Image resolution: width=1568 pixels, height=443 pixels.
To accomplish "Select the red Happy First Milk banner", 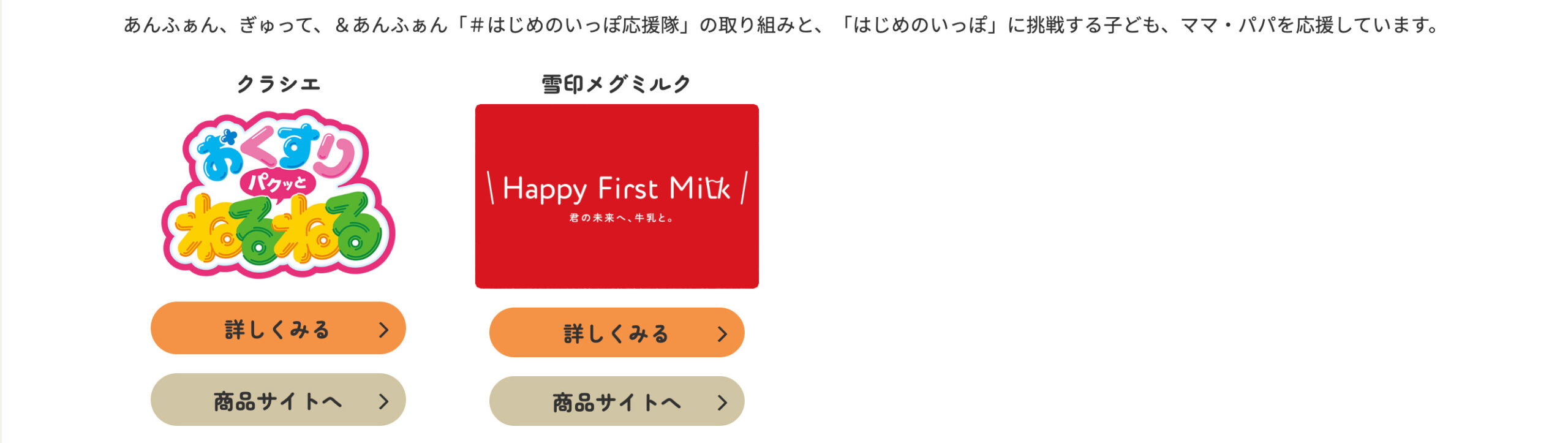I will pos(617,196).
